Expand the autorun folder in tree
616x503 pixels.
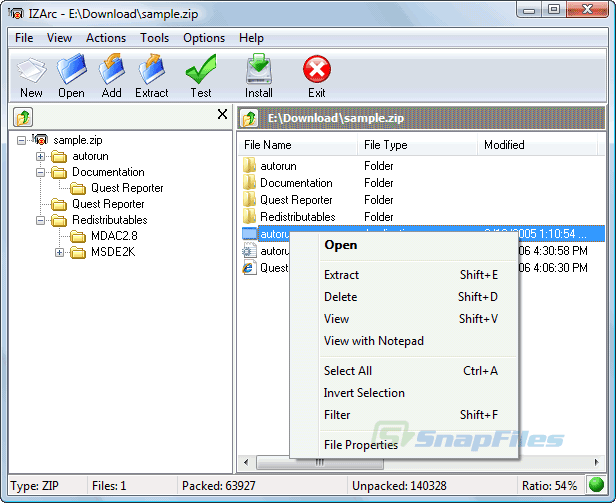[40, 156]
